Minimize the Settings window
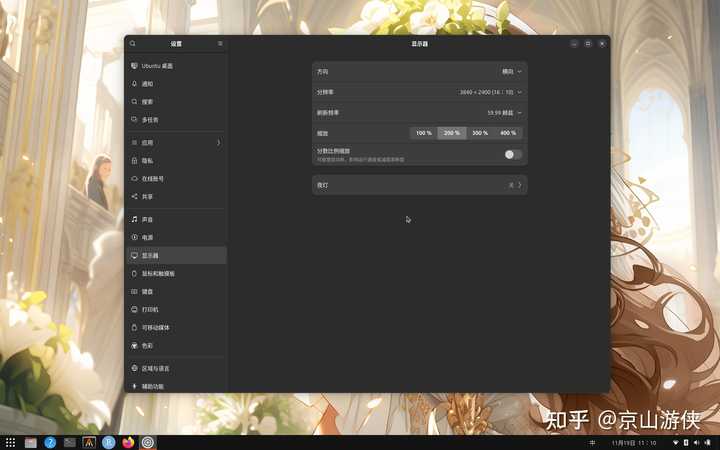The image size is (720, 450). click(x=574, y=44)
